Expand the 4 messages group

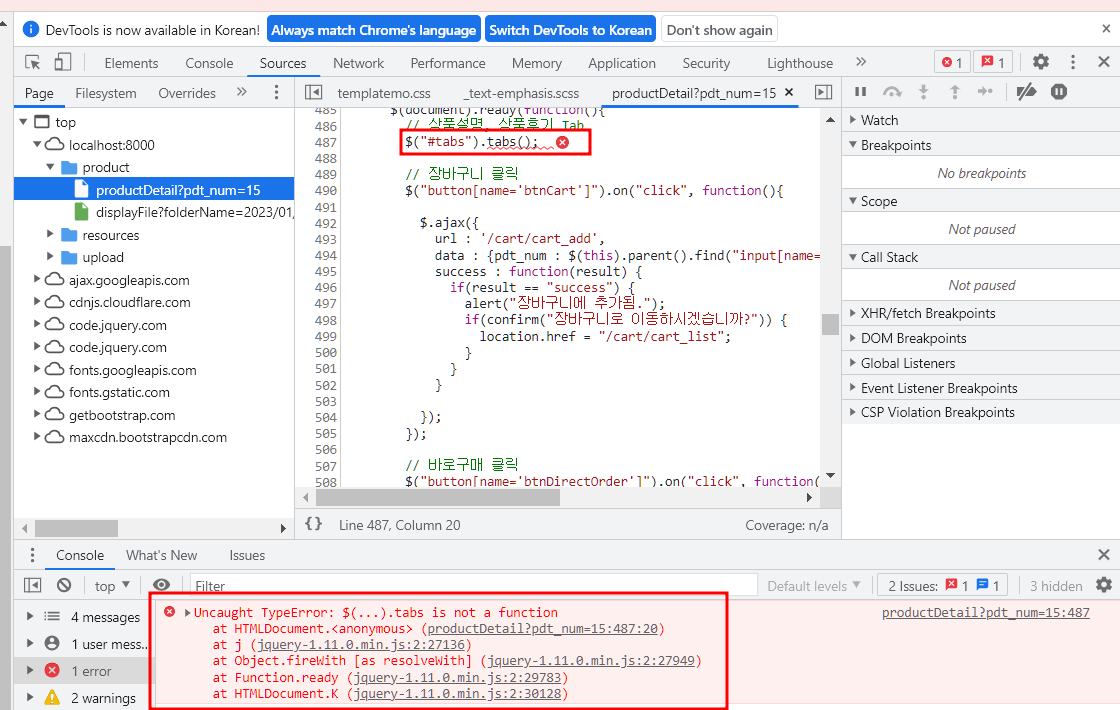(30, 616)
